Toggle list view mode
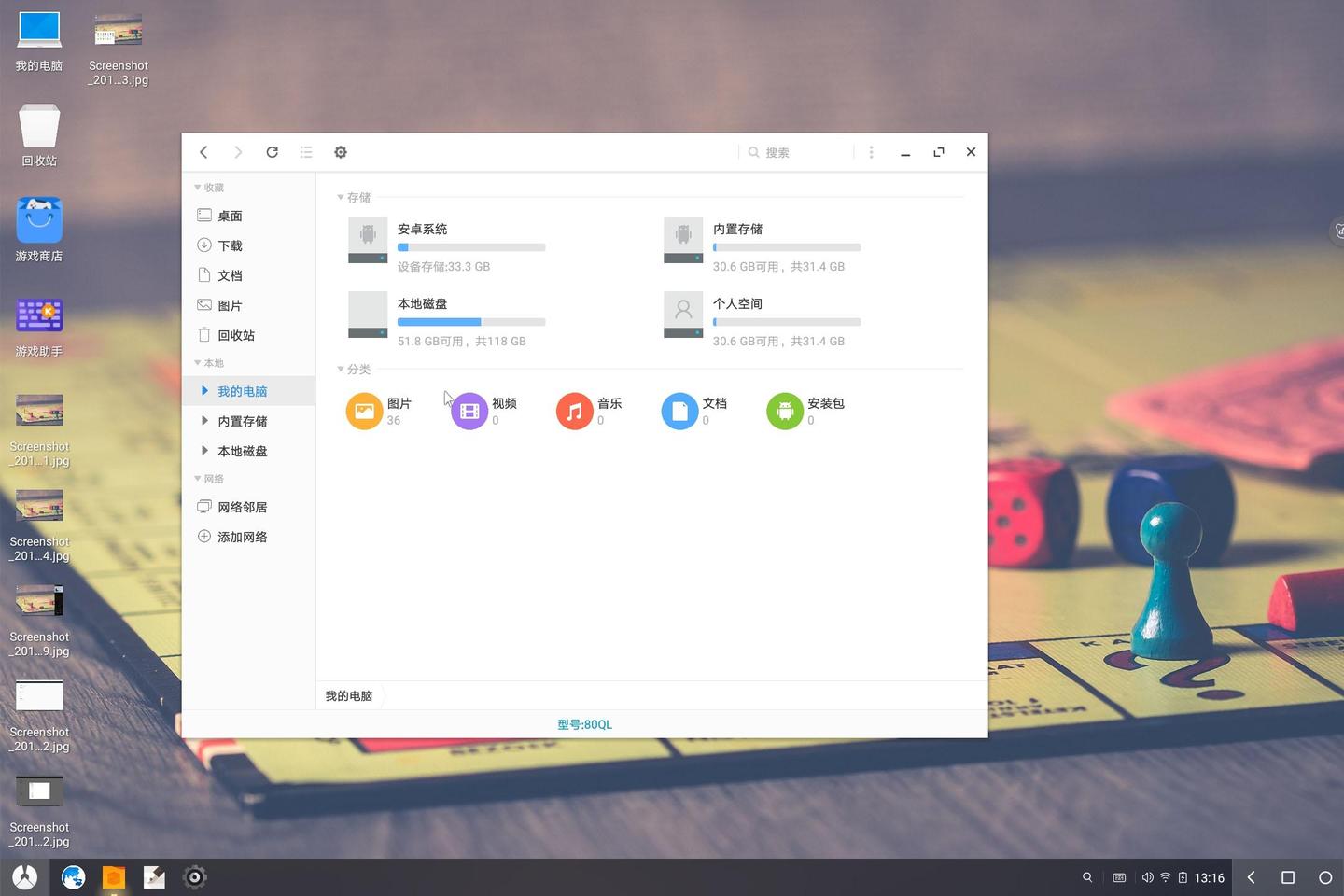The image size is (1344, 896). [x=305, y=151]
